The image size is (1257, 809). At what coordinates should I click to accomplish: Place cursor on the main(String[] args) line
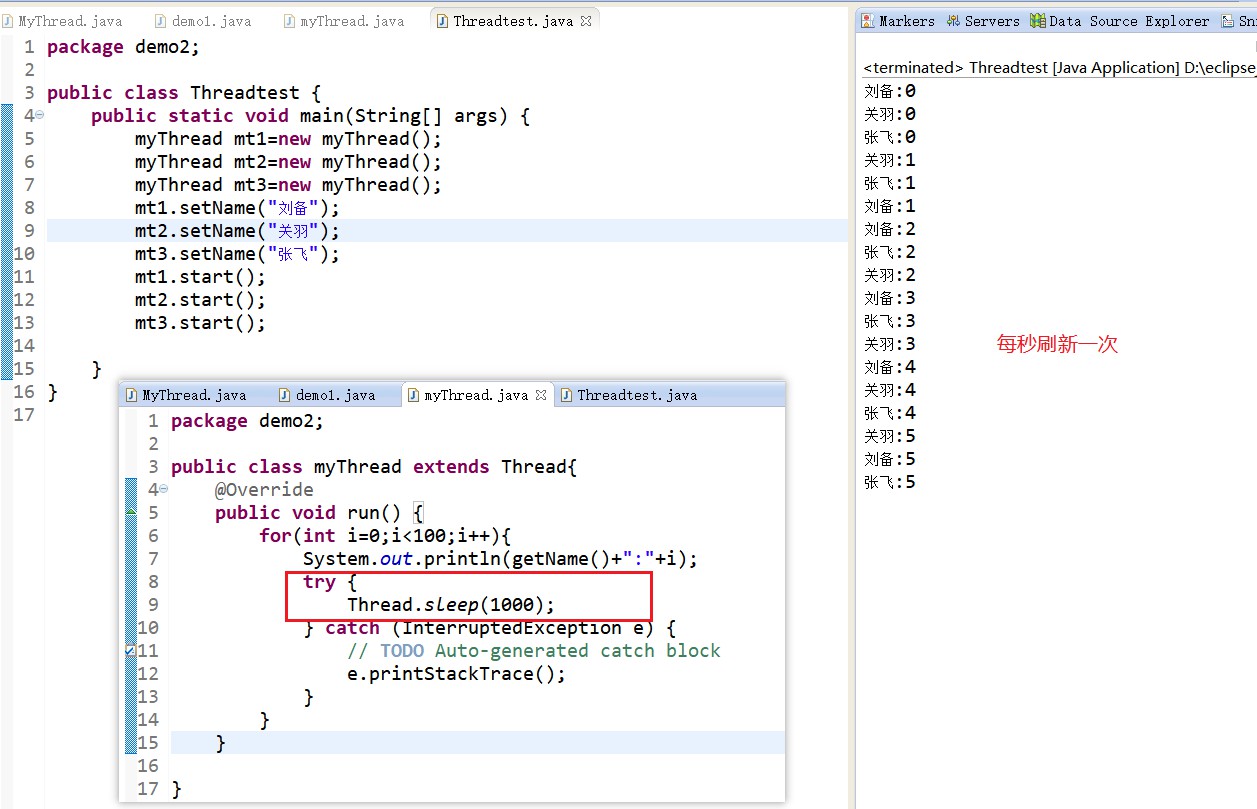310,116
